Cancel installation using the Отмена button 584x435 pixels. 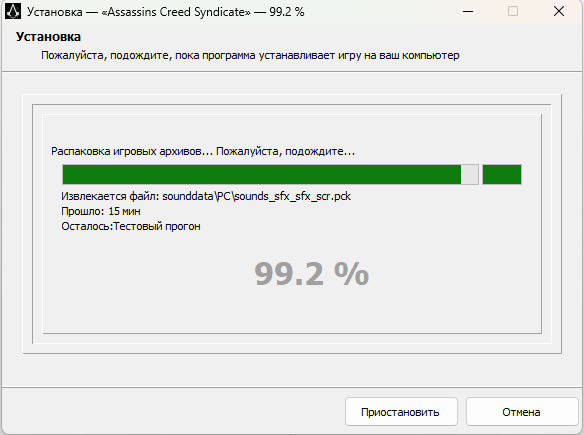point(521,412)
